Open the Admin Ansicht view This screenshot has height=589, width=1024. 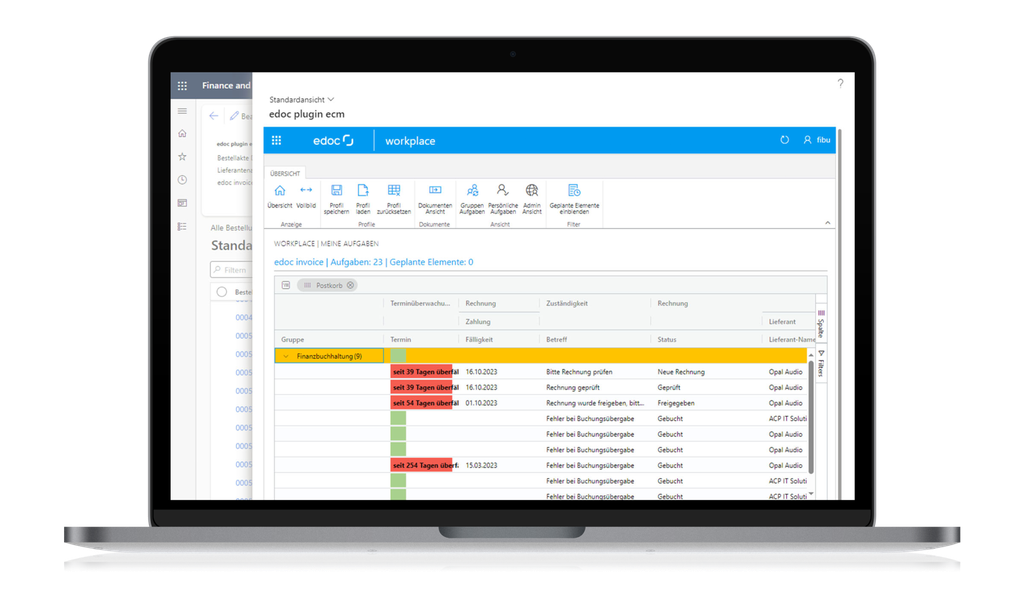[532, 199]
